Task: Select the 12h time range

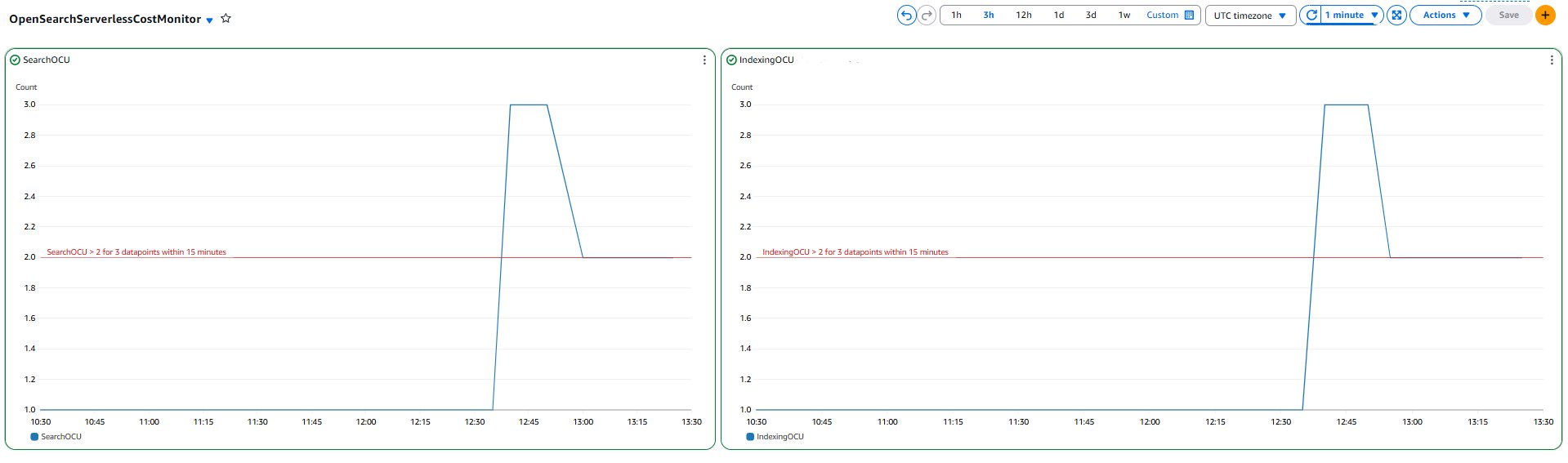Action: coord(1023,16)
